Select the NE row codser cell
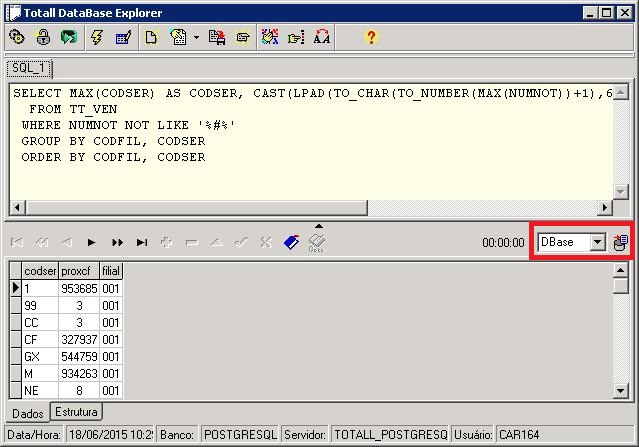The width and height of the screenshot is (639, 447). (40, 391)
